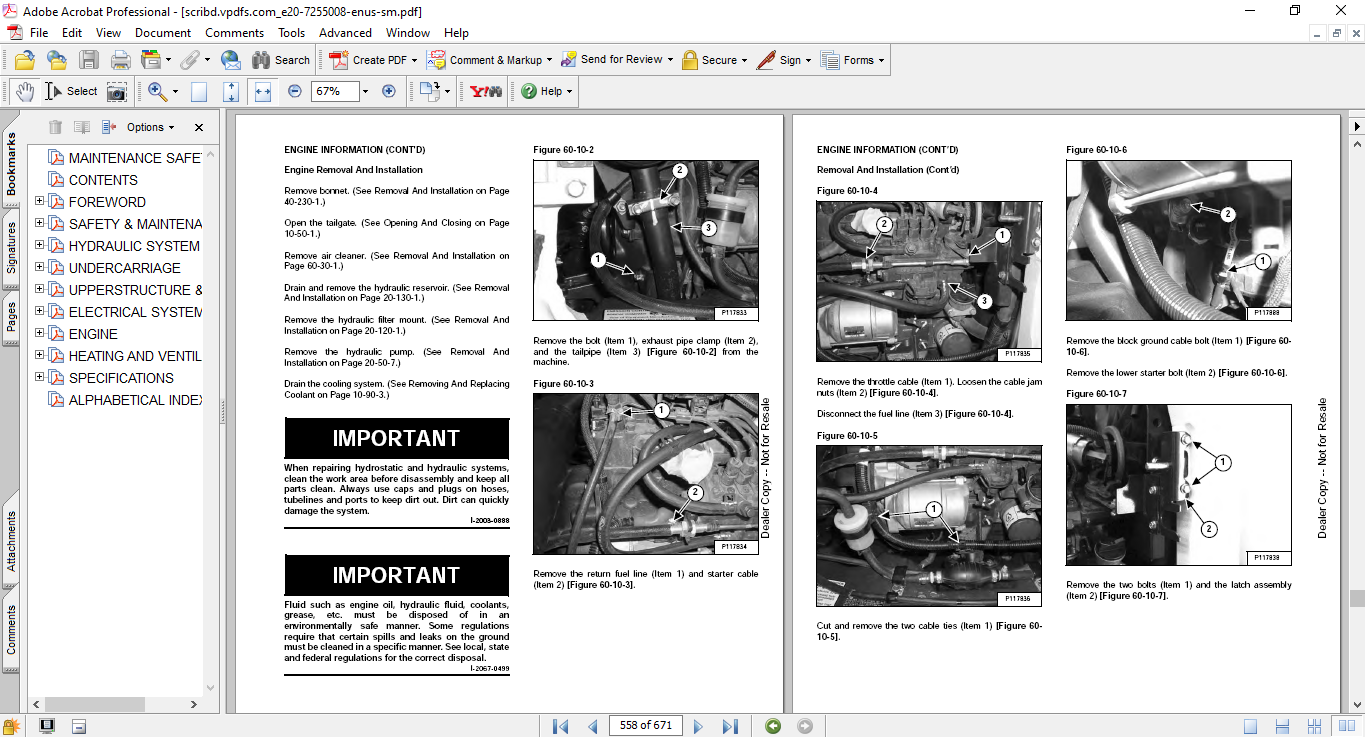Click the greyed Next View arrow
The width and height of the screenshot is (1365, 737).
tap(804, 726)
